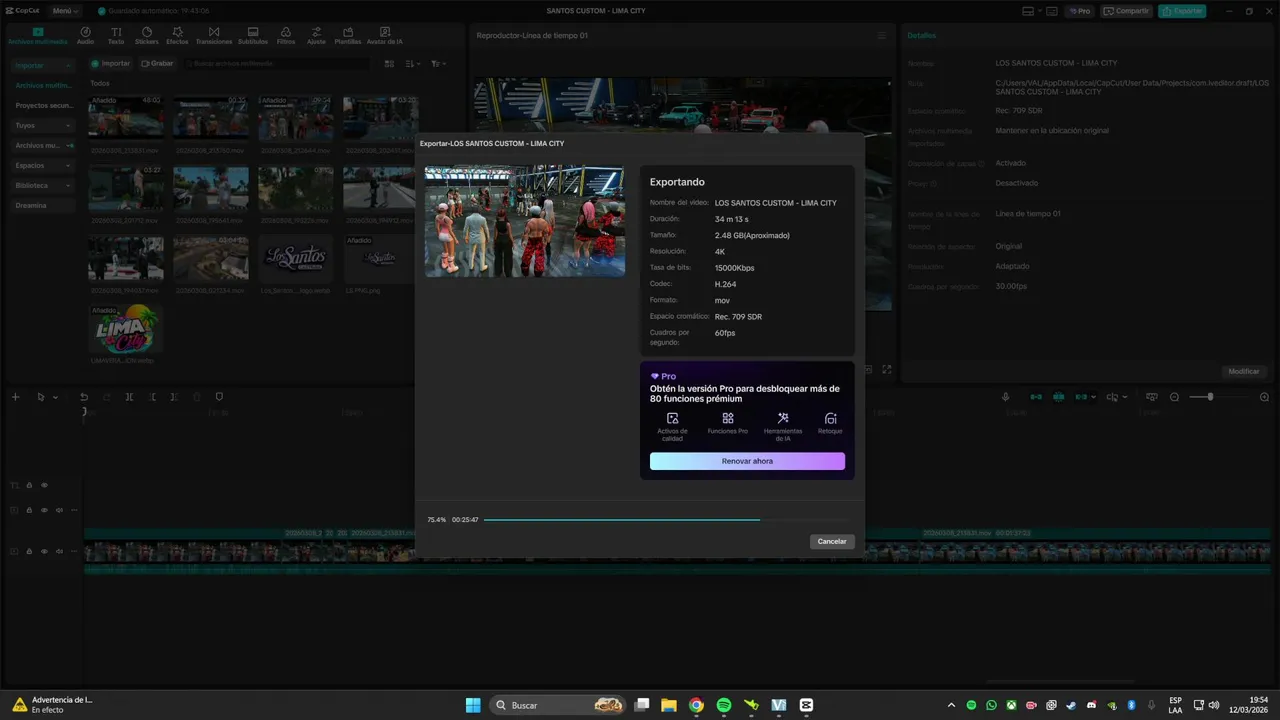Click the timeline zoom out icon
The width and height of the screenshot is (1280, 720).
pos(1175,397)
